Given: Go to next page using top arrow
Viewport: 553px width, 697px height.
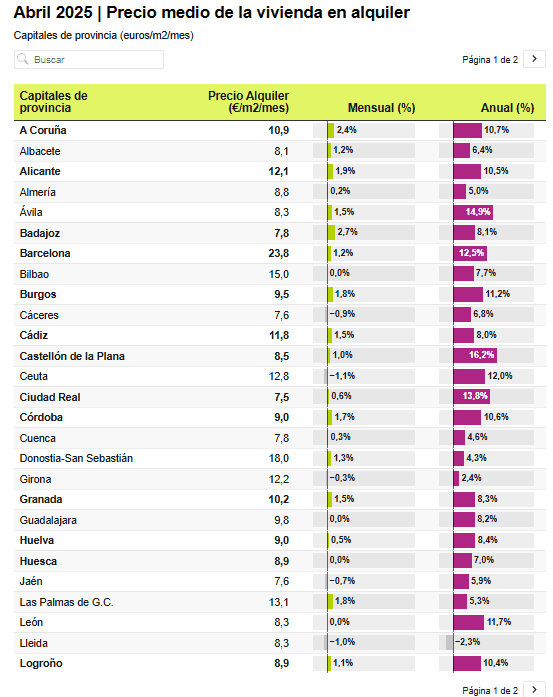Looking at the screenshot, I should pyautogui.click(x=534, y=59).
